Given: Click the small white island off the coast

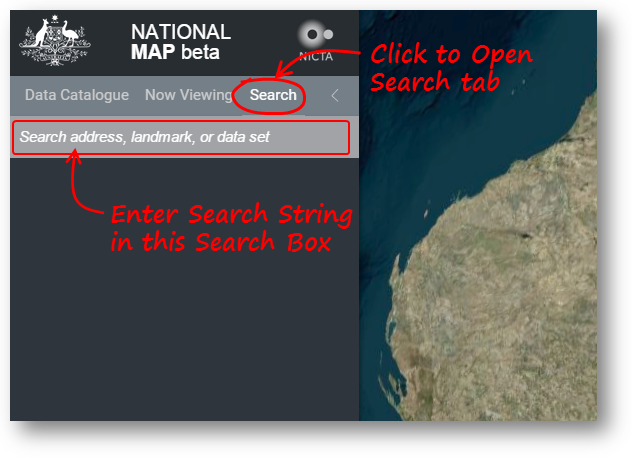Looking at the screenshot, I should [x=426, y=213].
